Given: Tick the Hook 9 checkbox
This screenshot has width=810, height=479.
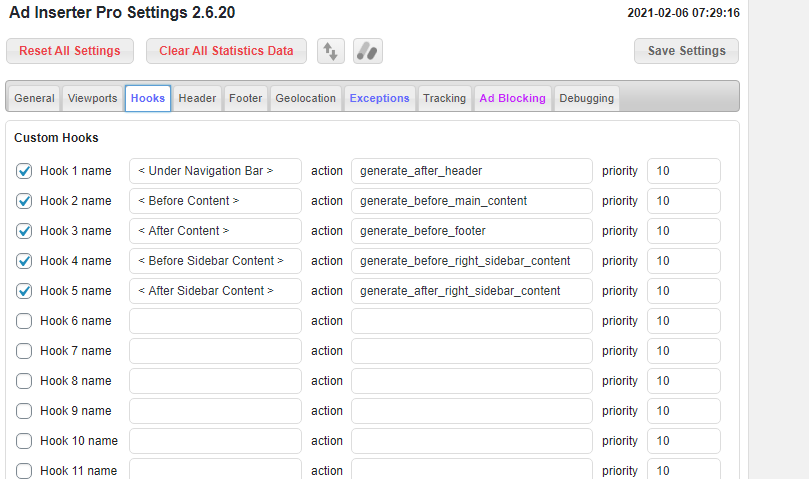Looking at the screenshot, I should click(24, 411).
